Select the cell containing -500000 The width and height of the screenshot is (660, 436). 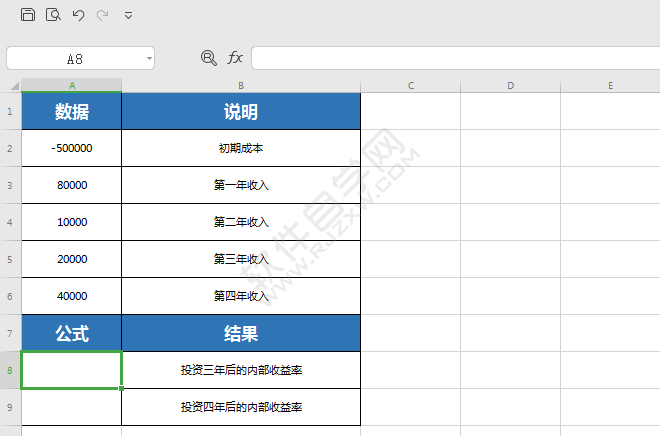tap(72, 148)
